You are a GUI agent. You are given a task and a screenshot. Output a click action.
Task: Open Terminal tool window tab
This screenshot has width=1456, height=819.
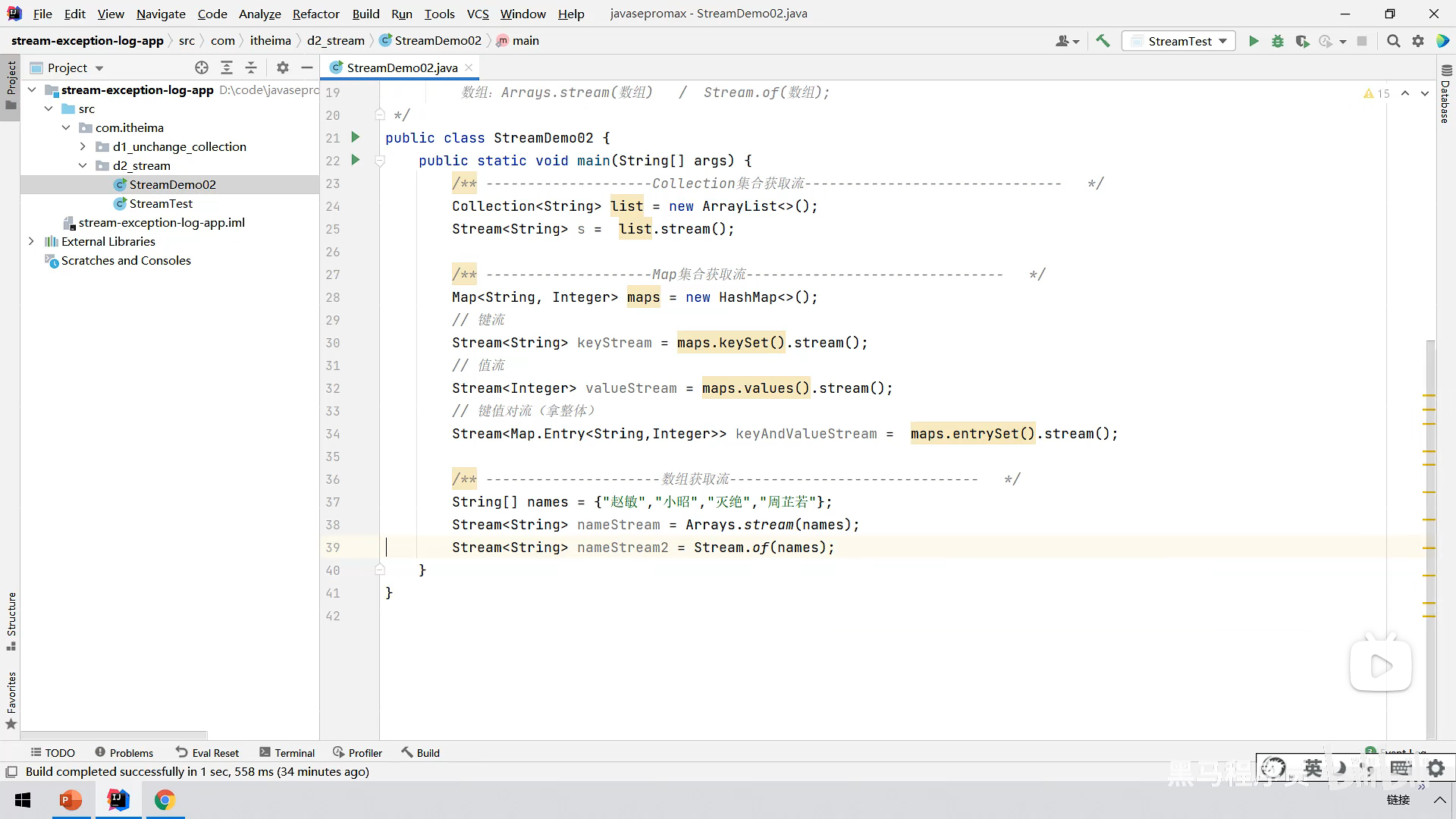287,752
